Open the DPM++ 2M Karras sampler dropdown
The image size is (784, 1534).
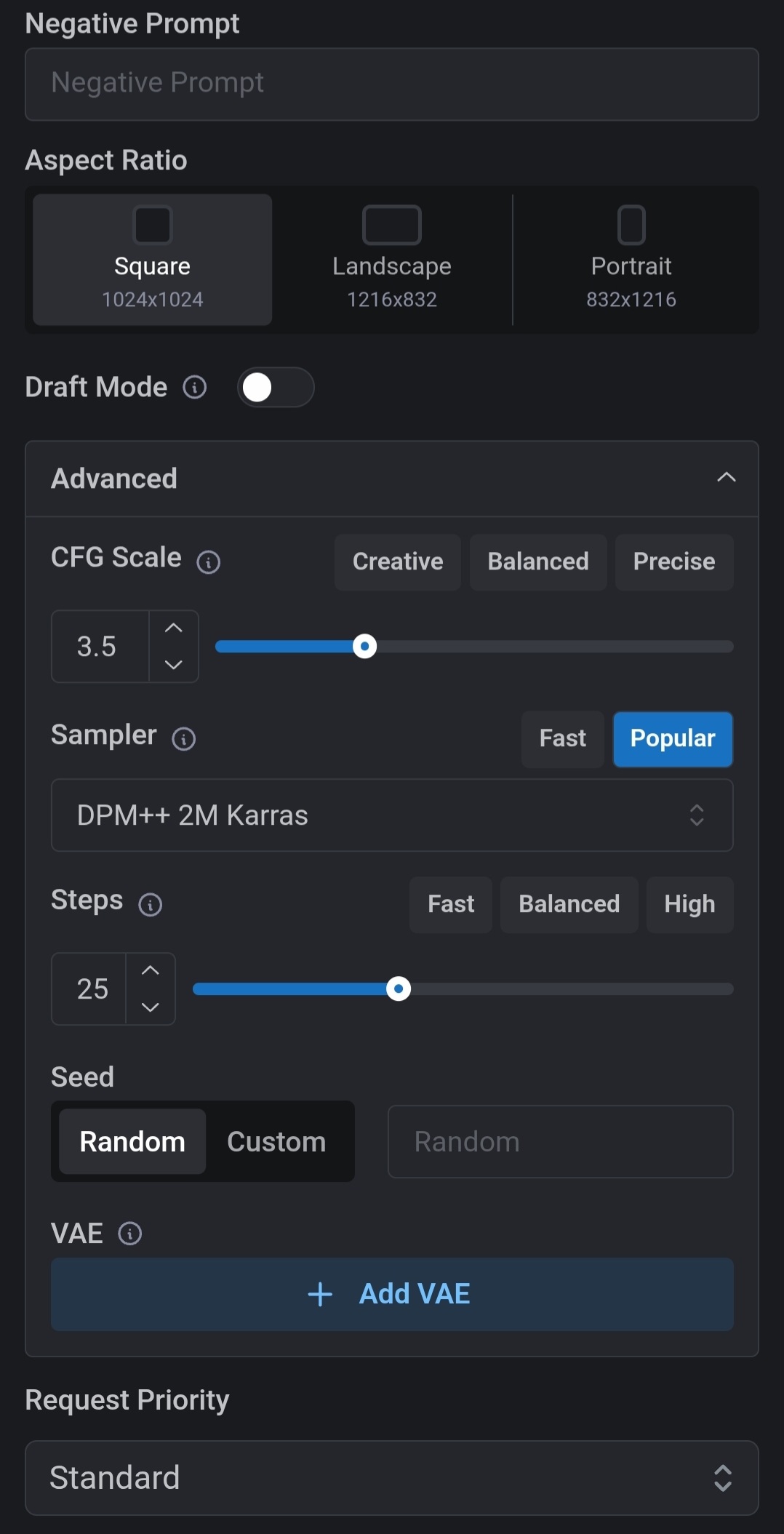tap(392, 815)
